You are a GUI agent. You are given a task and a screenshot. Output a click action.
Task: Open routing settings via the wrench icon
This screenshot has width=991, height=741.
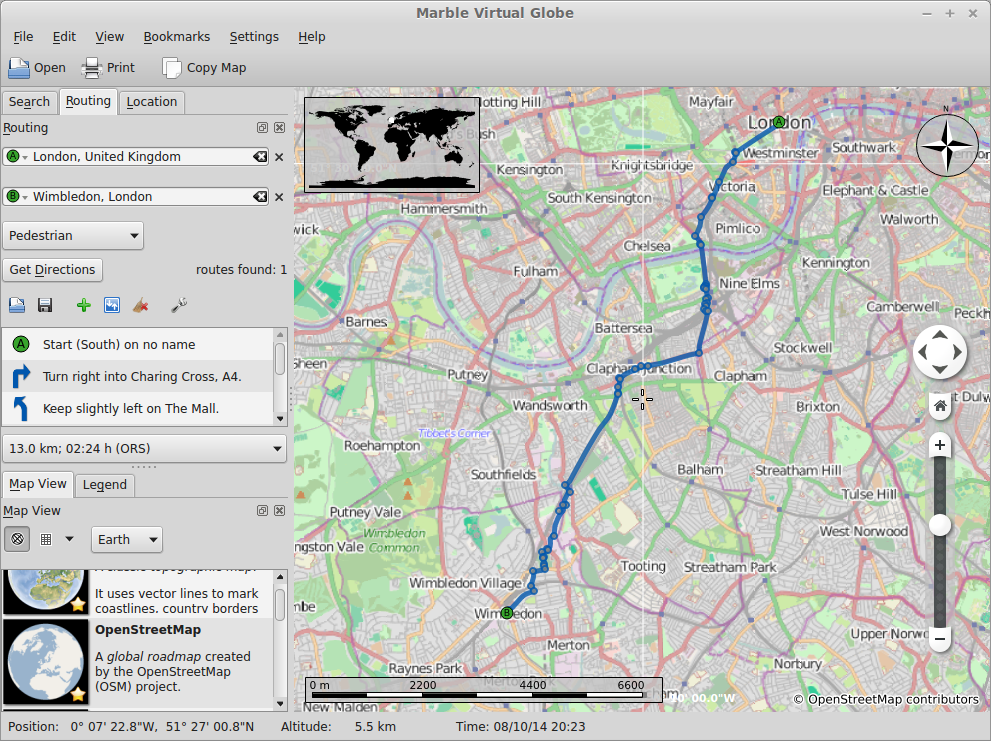pos(179,305)
